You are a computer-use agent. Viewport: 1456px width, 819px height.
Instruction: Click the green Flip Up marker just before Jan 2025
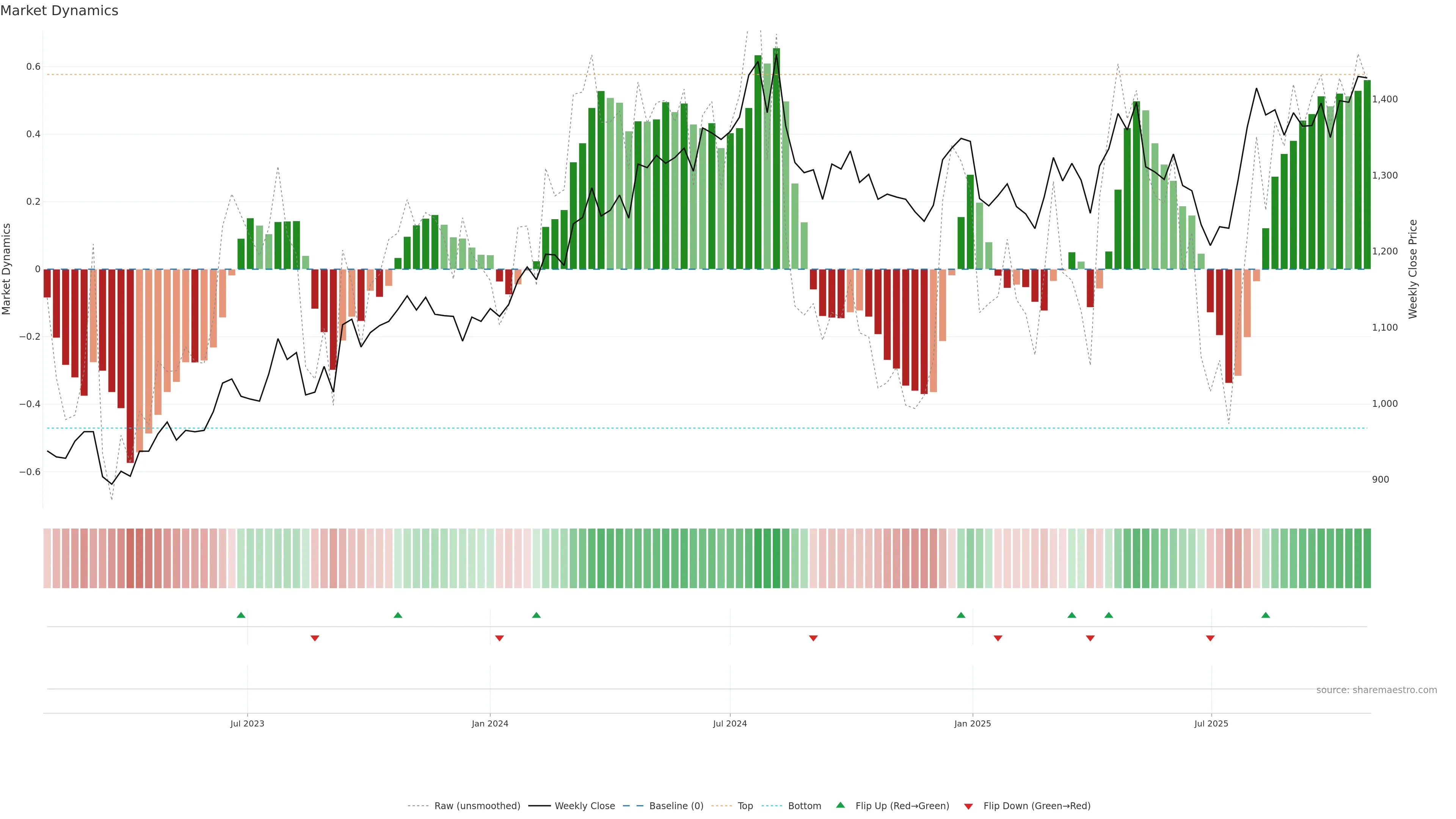click(x=961, y=615)
